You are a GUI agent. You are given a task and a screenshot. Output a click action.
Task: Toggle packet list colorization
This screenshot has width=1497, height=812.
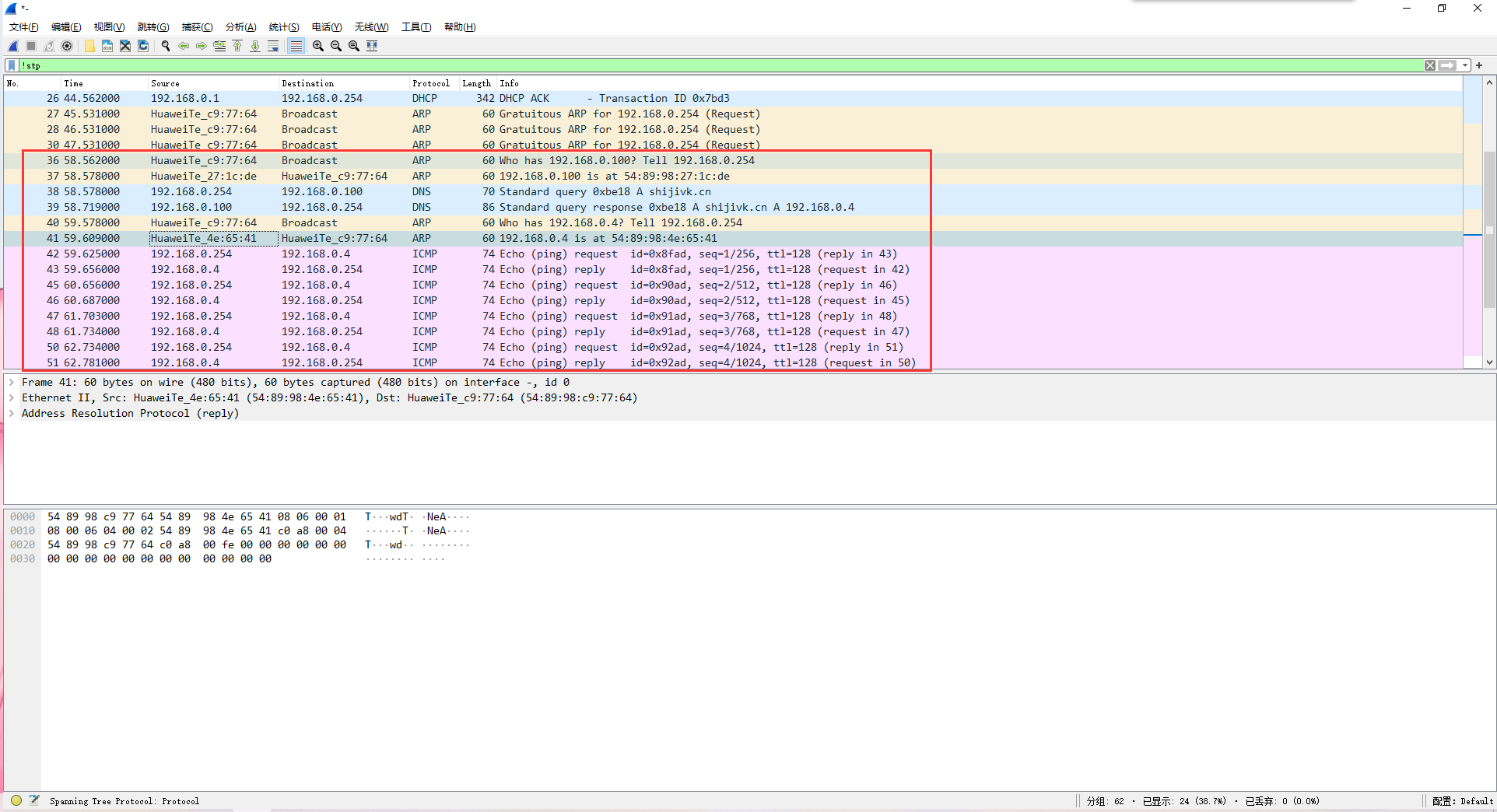click(296, 46)
